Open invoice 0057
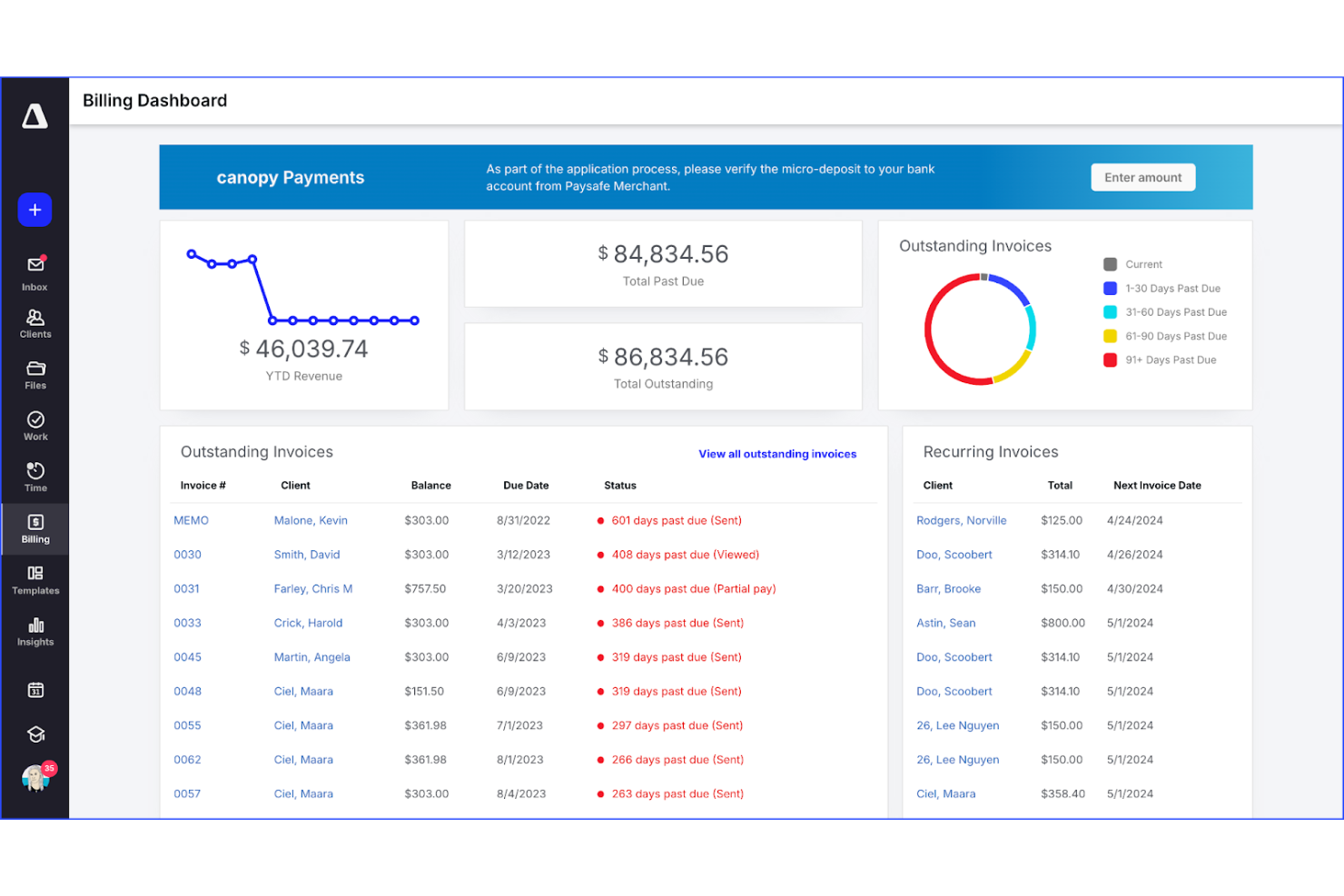This screenshot has height=896, width=1344. click(187, 793)
